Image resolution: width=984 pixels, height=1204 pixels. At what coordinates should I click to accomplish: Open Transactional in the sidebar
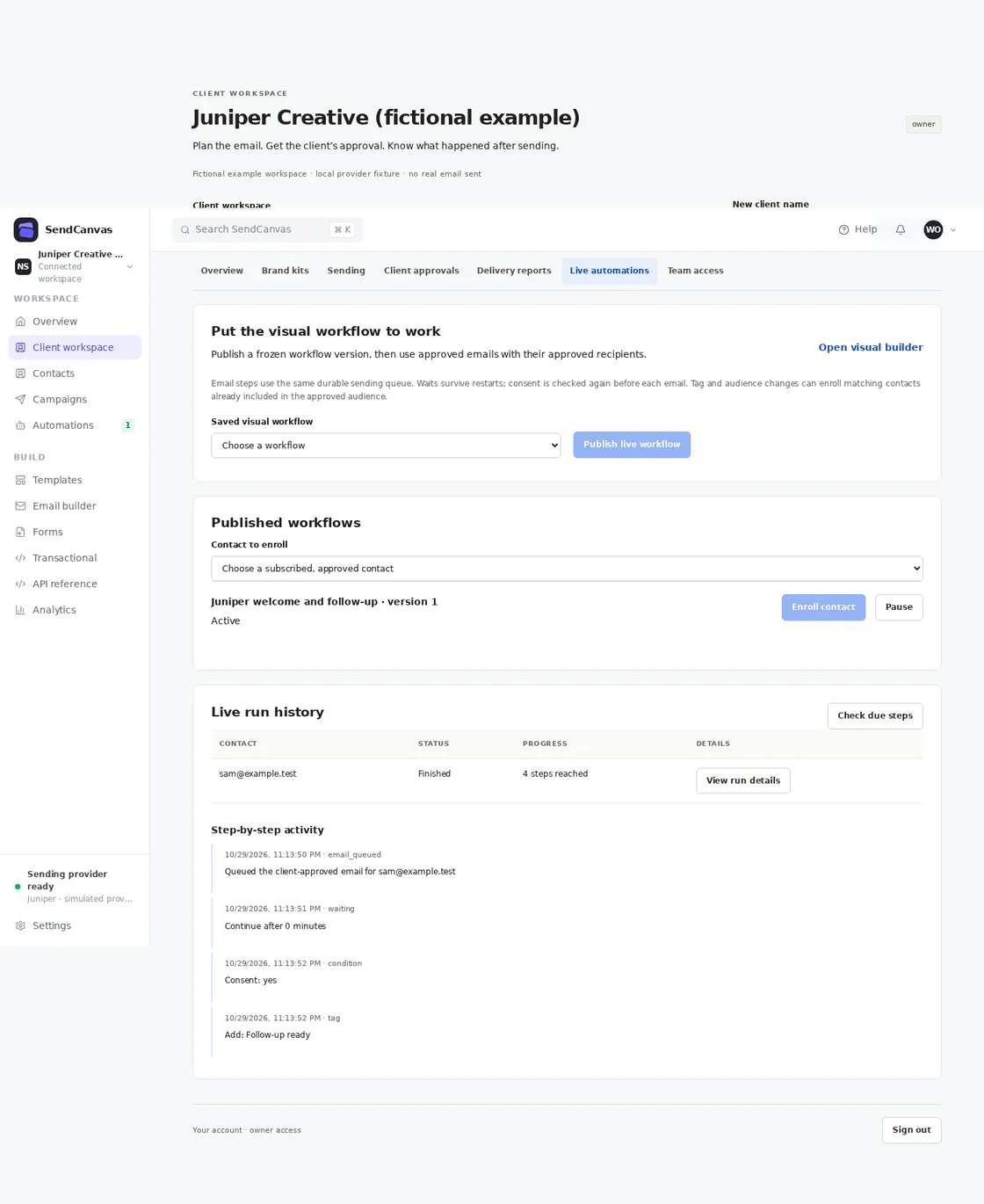[x=75, y=558]
